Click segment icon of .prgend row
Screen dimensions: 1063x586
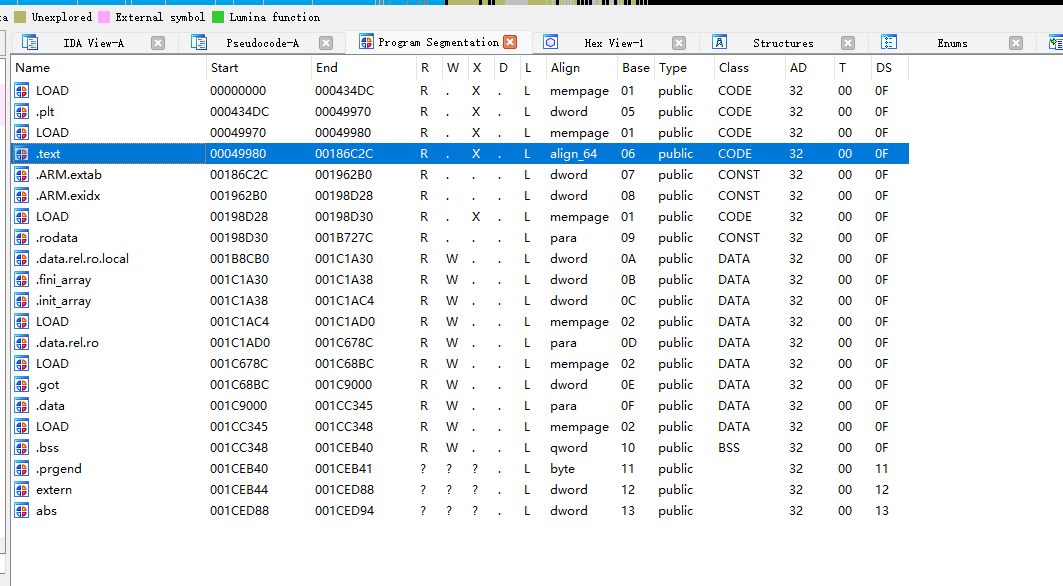(x=22, y=469)
